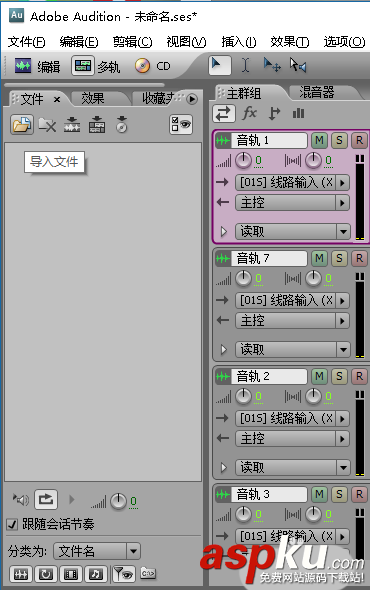This screenshot has width=370, height=590.
Task: Show the EQ bars icon
Action: tap(298, 113)
